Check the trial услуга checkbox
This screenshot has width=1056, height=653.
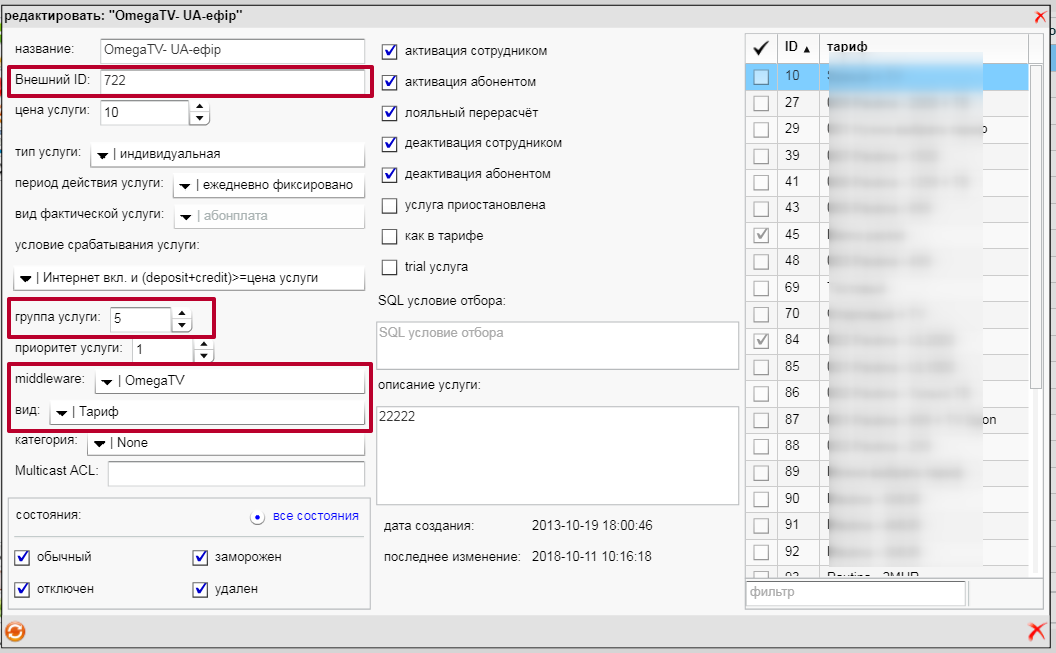pyautogui.click(x=390, y=267)
